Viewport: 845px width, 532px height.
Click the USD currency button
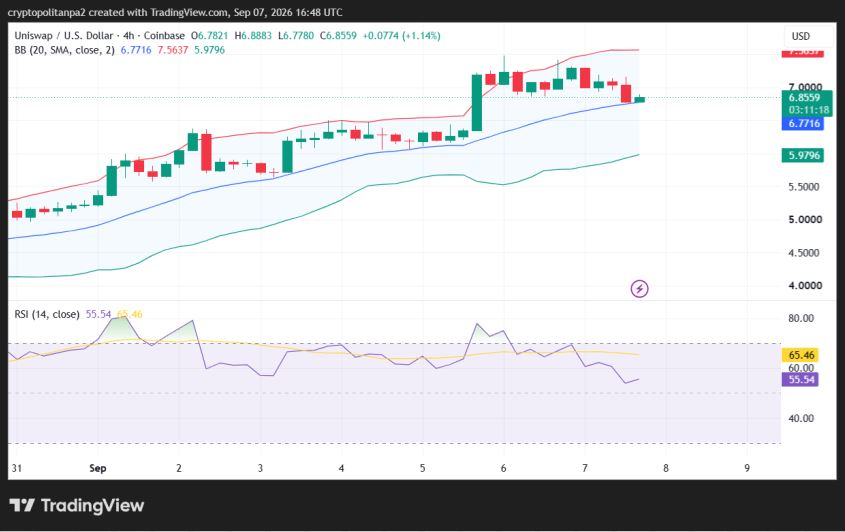point(800,36)
